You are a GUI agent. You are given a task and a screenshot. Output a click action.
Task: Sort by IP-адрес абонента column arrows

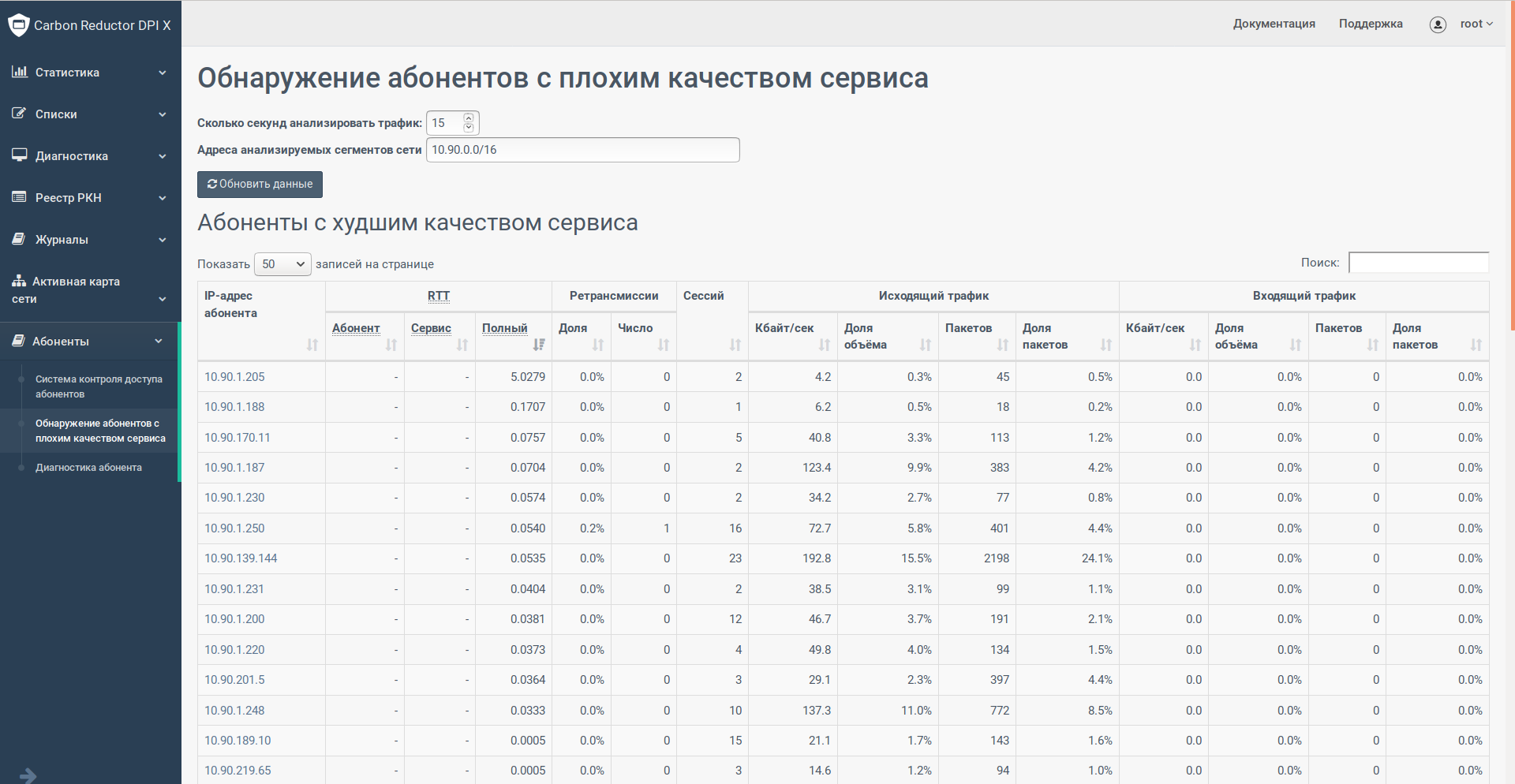pyautogui.click(x=312, y=345)
